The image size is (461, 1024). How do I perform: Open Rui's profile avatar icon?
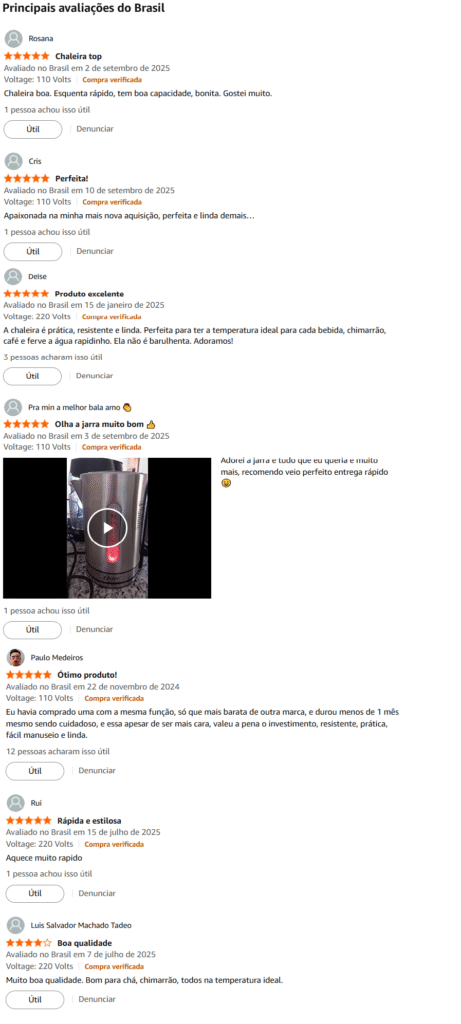pyautogui.click(x=16, y=803)
